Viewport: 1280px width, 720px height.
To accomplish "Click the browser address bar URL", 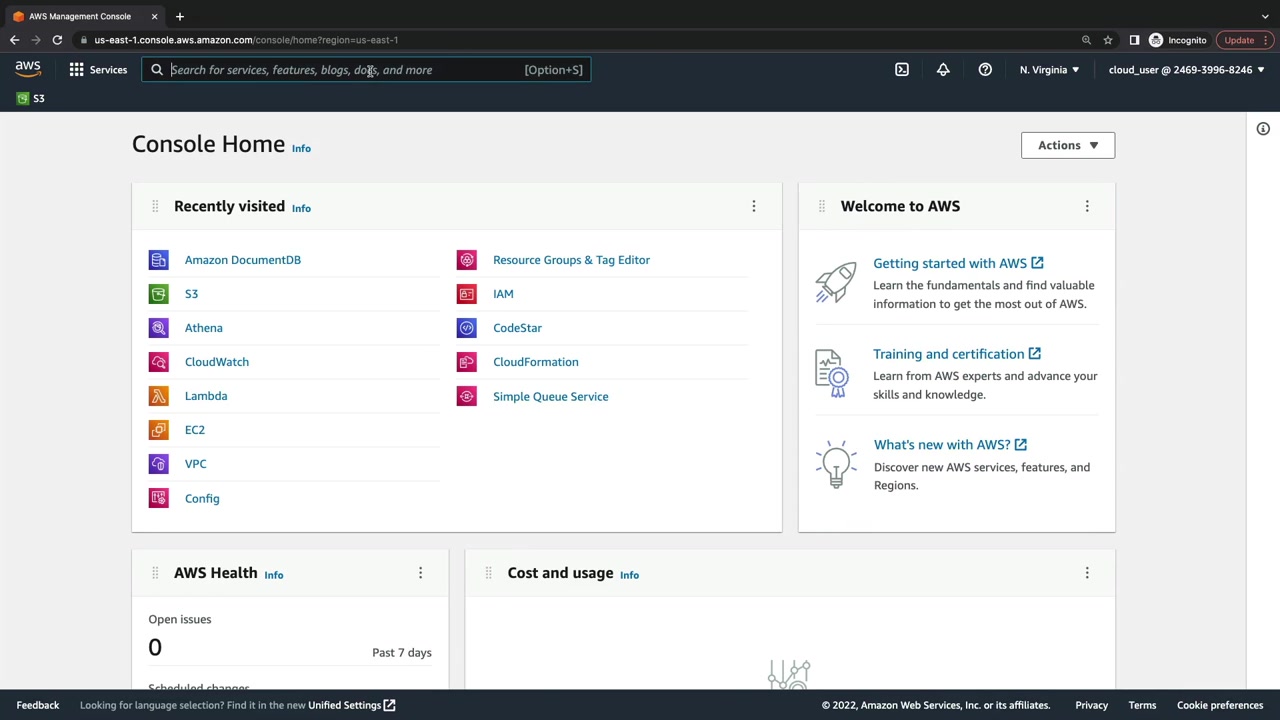I will 246,40.
